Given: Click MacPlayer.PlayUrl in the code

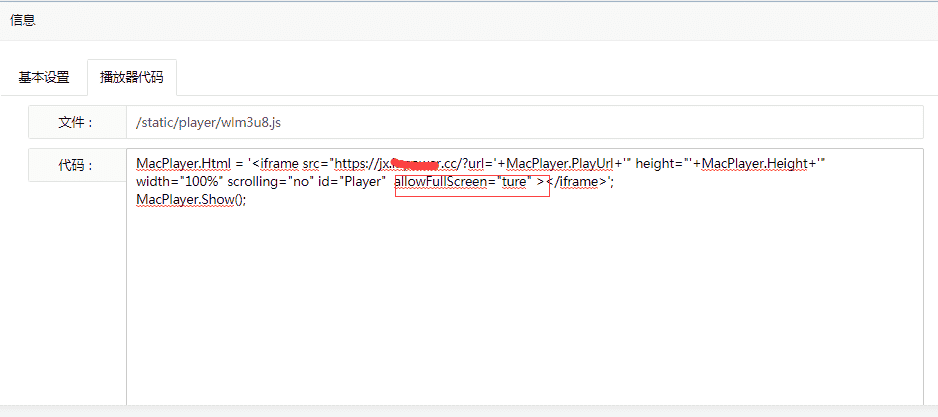Looking at the screenshot, I should (559, 163).
